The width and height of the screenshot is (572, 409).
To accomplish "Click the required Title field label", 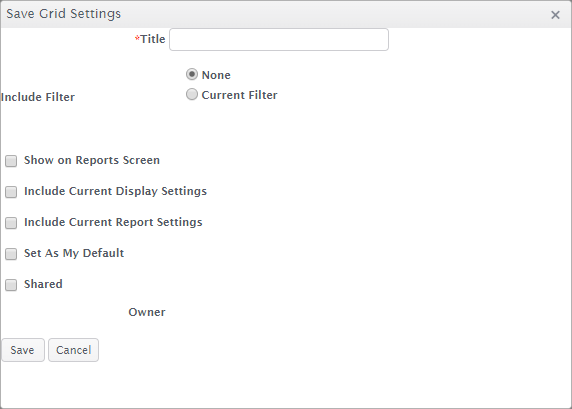I will 150,39.
